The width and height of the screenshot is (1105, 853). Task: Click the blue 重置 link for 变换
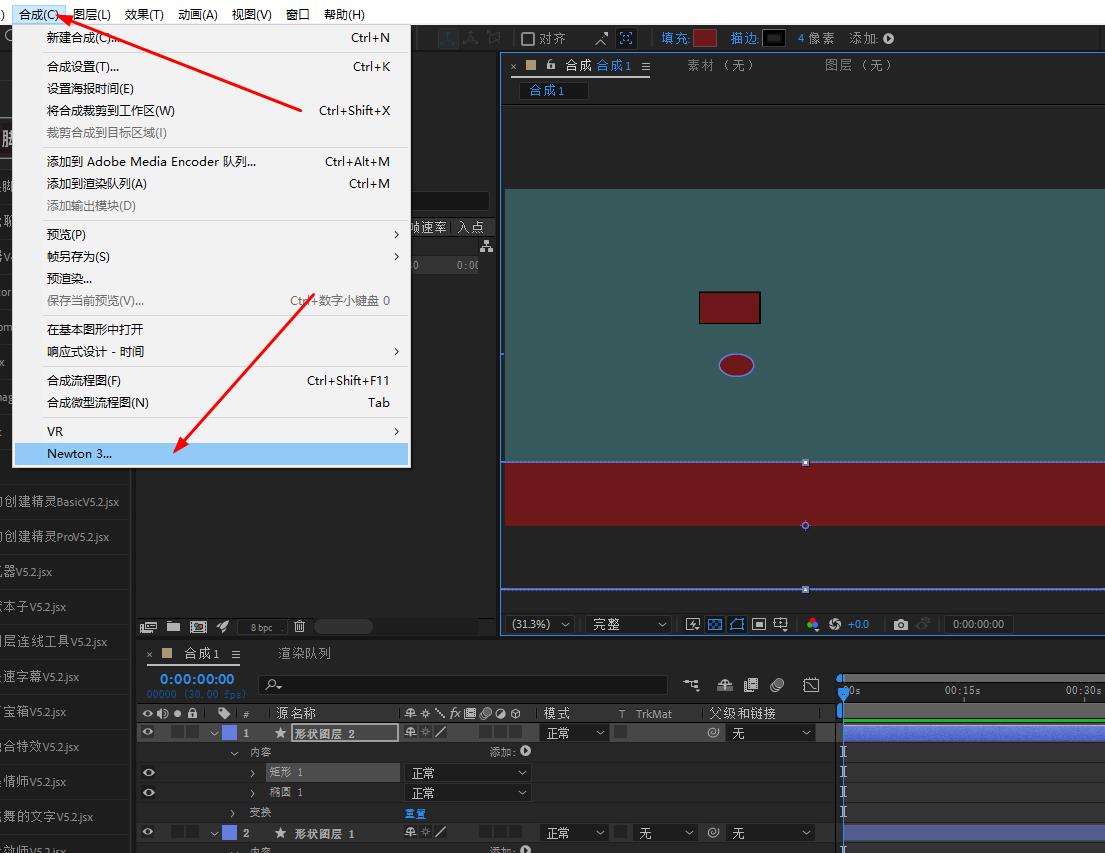coord(415,814)
